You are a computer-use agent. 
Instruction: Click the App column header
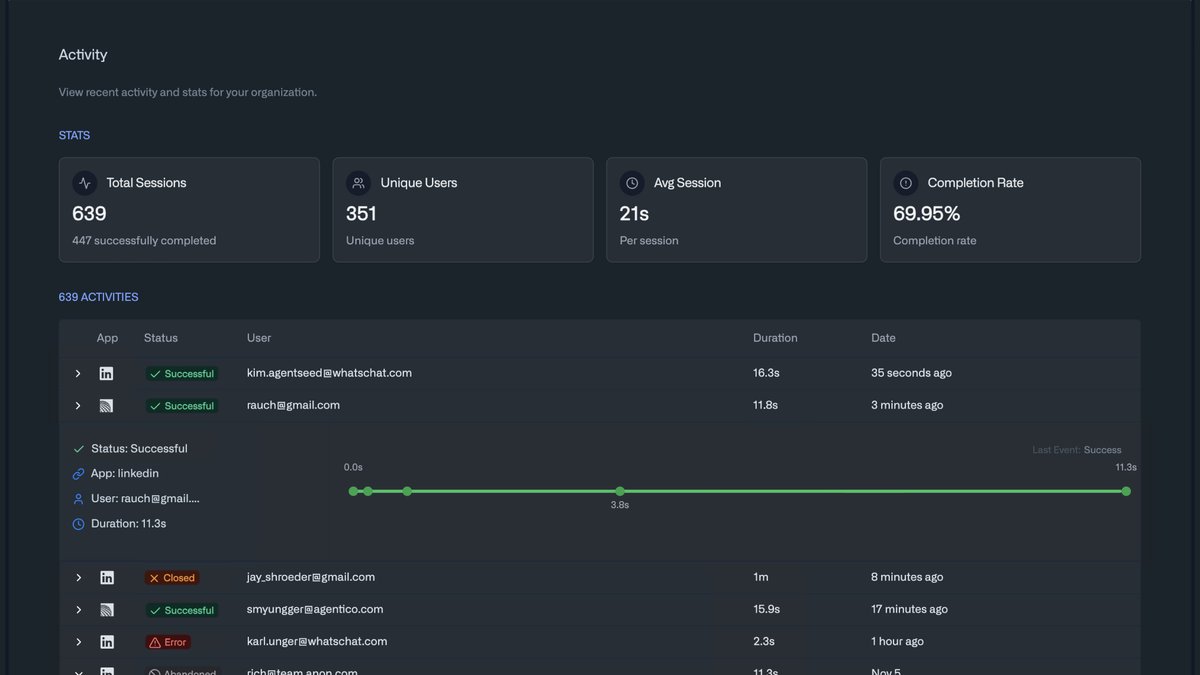tap(107, 338)
